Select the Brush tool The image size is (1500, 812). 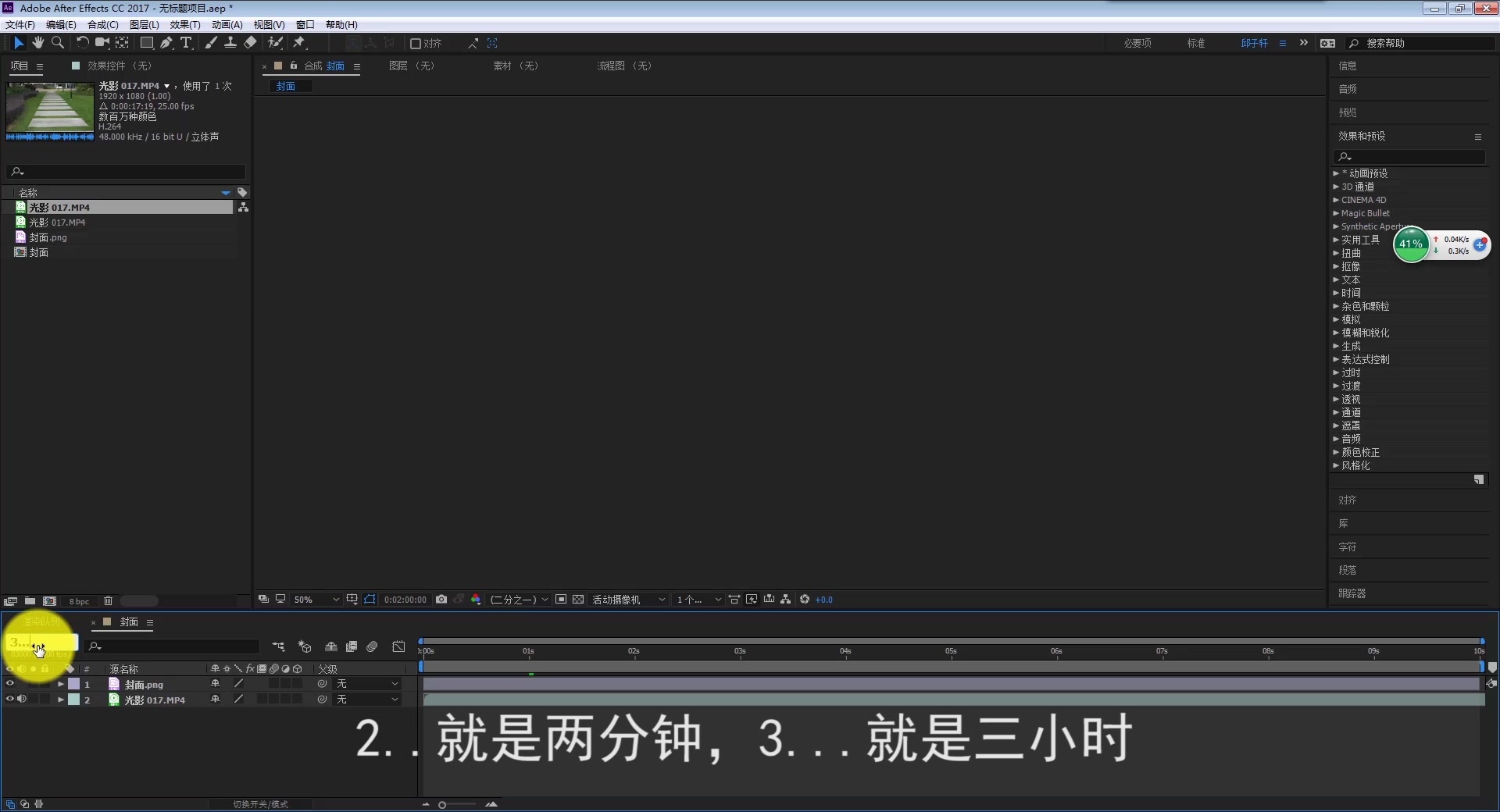pos(211,43)
